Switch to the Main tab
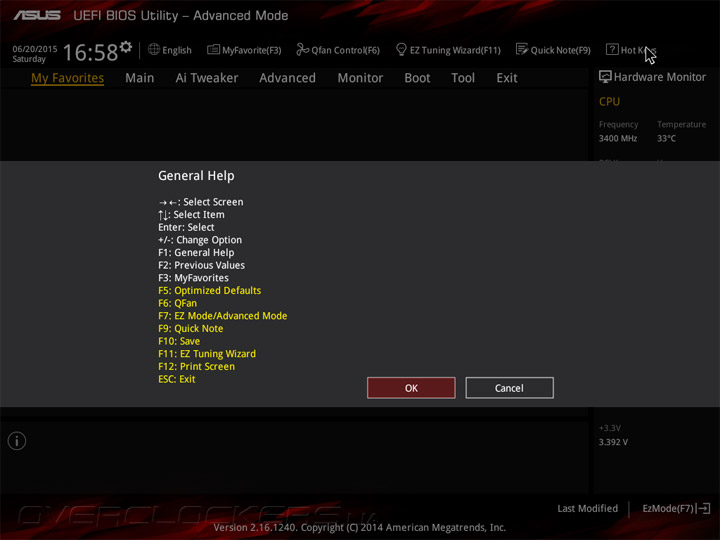The image size is (720, 540). (x=140, y=78)
